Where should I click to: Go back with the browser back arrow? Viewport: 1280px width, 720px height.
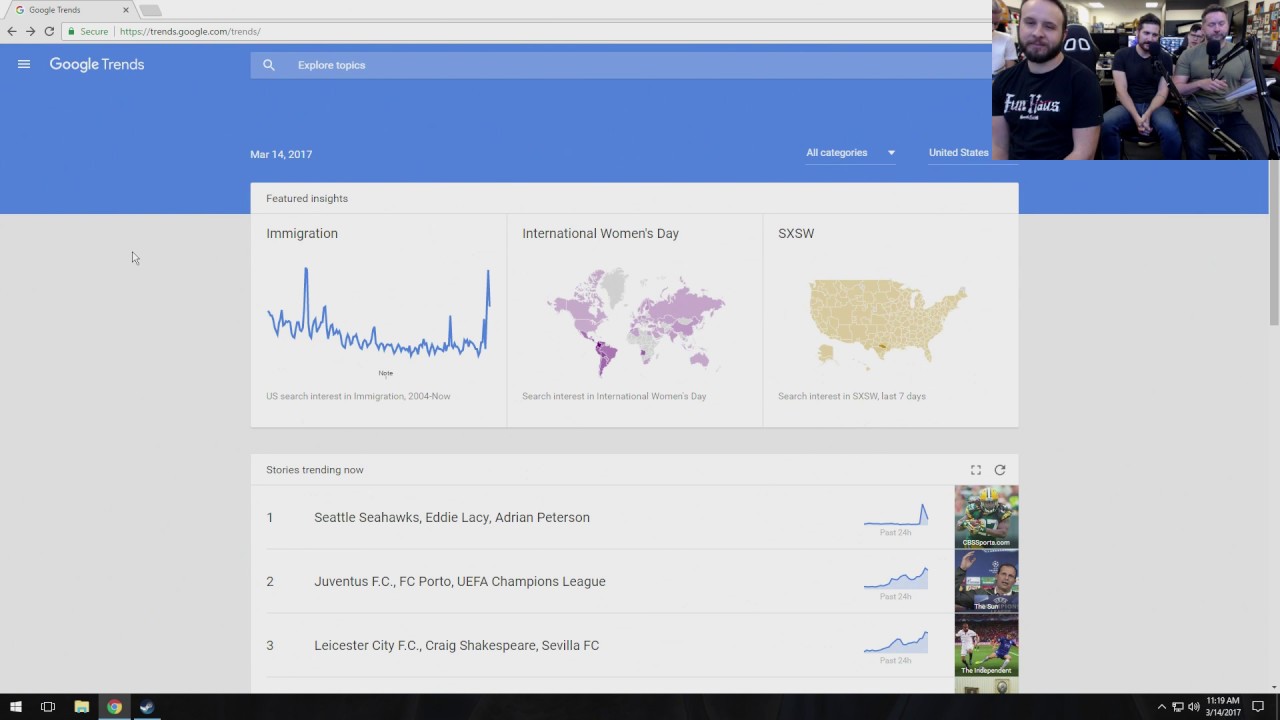click(12, 31)
